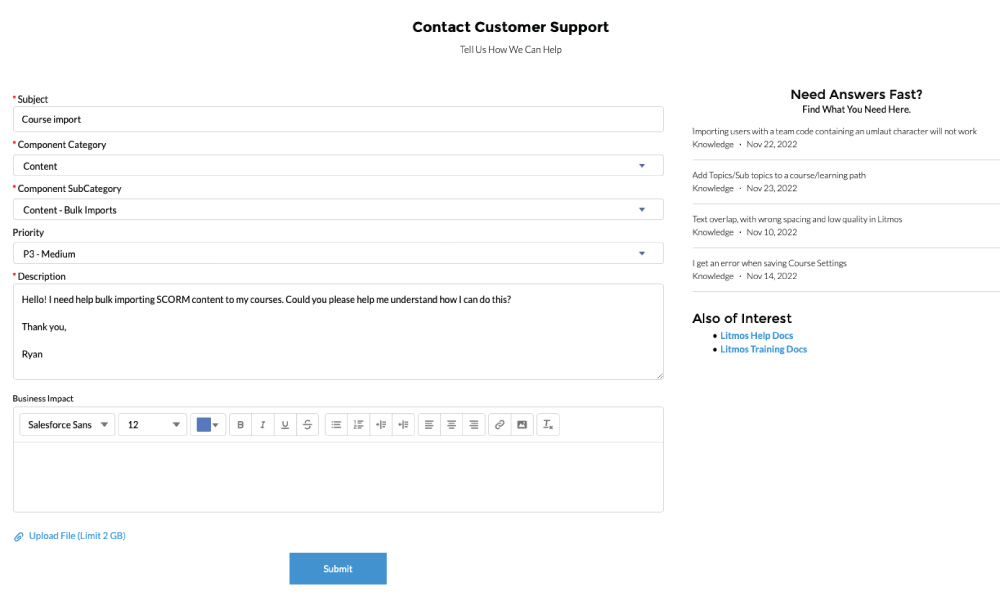The width and height of the screenshot is (1000, 600).
Task: Apply strikethrough formatting in the editor toolbar
Action: (x=307, y=425)
